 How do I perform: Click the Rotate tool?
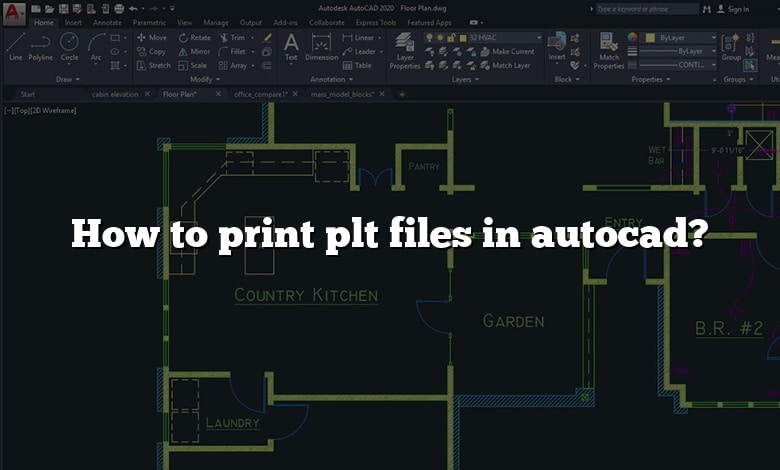click(195, 37)
